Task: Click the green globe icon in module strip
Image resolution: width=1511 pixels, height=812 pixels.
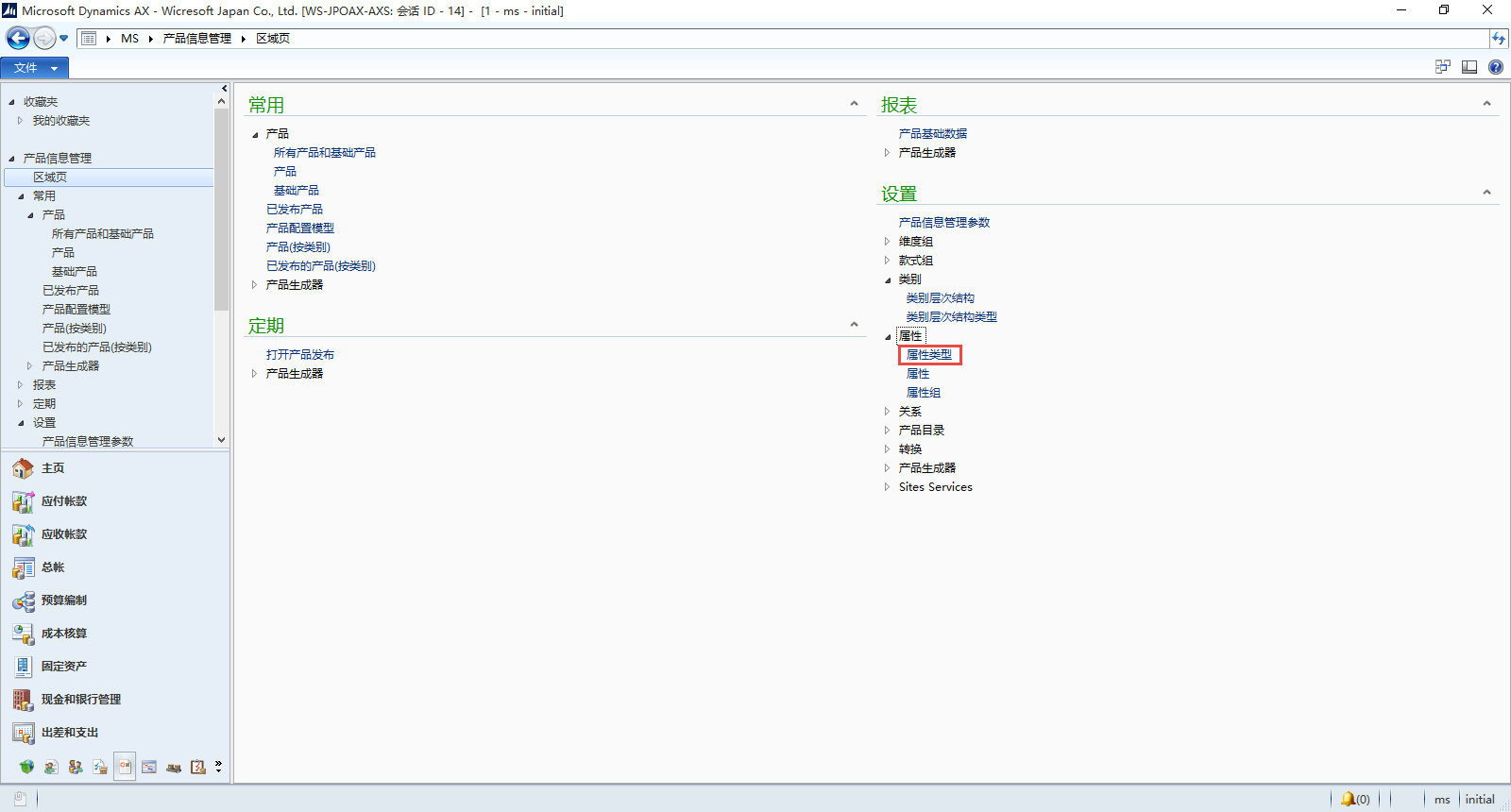Action: pyautogui.click(x=26, y=767)
